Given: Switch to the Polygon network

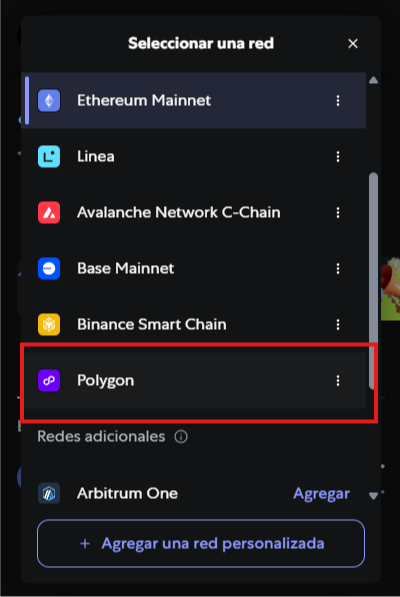Looking at the screenshot, I should pos(194,380).
